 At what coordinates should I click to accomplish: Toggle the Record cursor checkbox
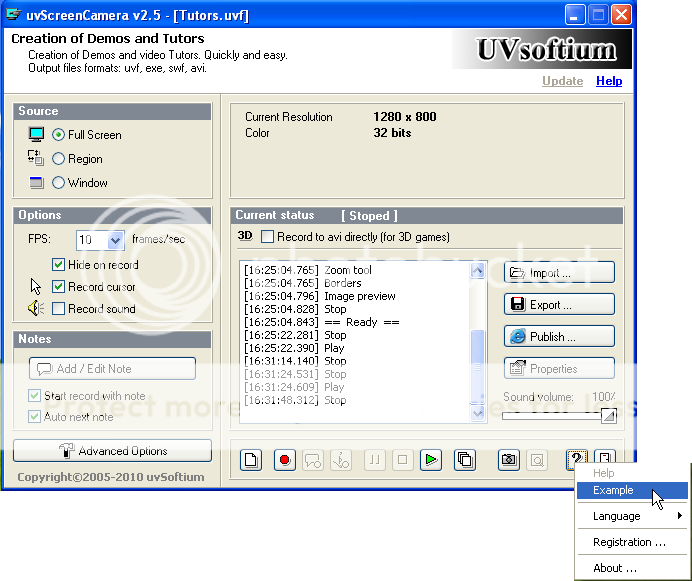click(58, 287)
